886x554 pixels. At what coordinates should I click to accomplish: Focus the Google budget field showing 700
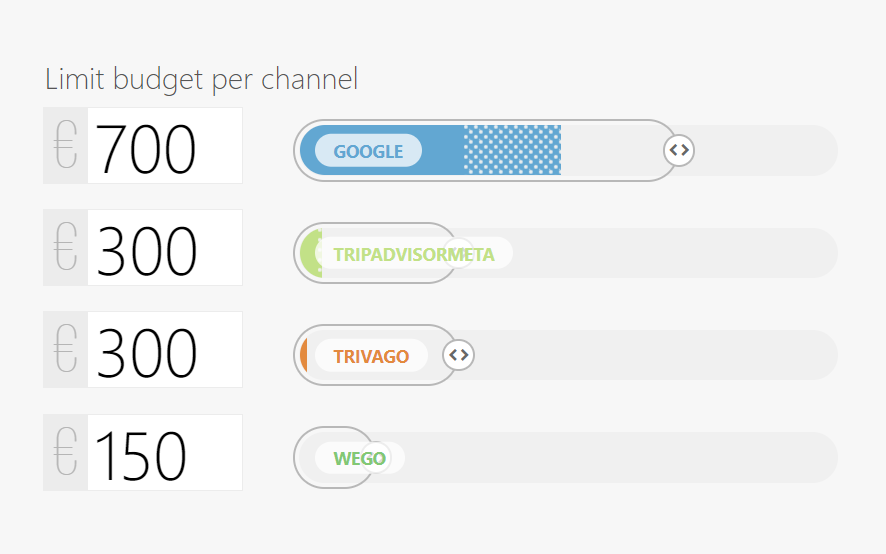coord(164,146)
